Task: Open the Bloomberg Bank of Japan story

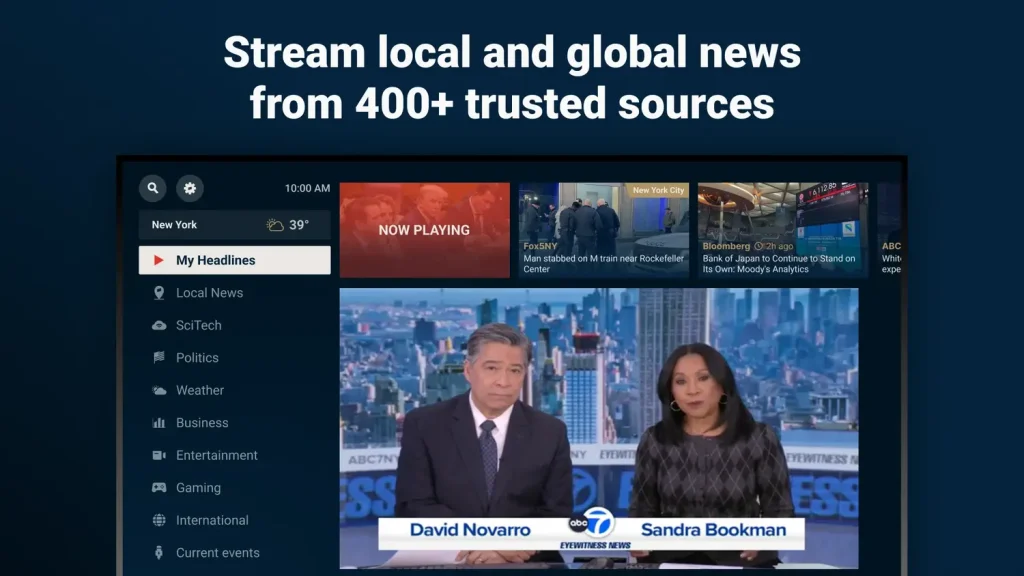Action: pos(782,230)
